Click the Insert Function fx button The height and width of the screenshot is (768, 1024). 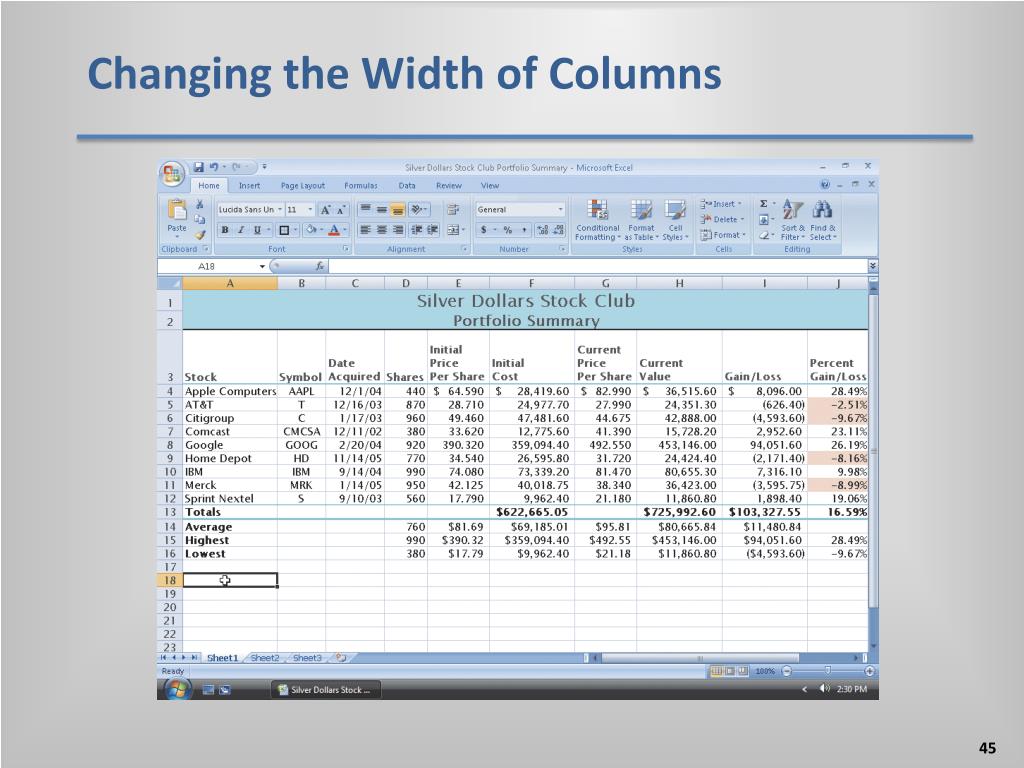319,266
